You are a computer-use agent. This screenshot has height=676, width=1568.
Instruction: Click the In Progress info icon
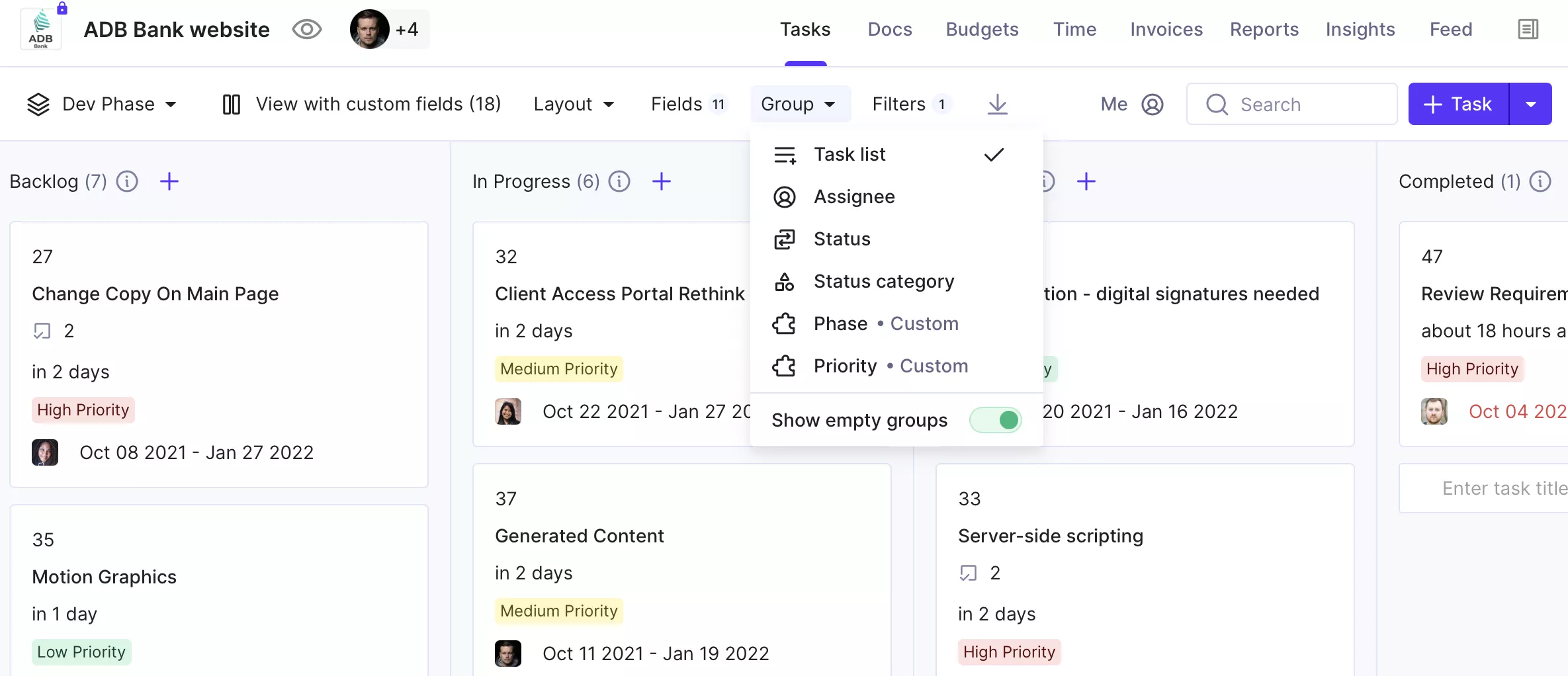(619, 181)
